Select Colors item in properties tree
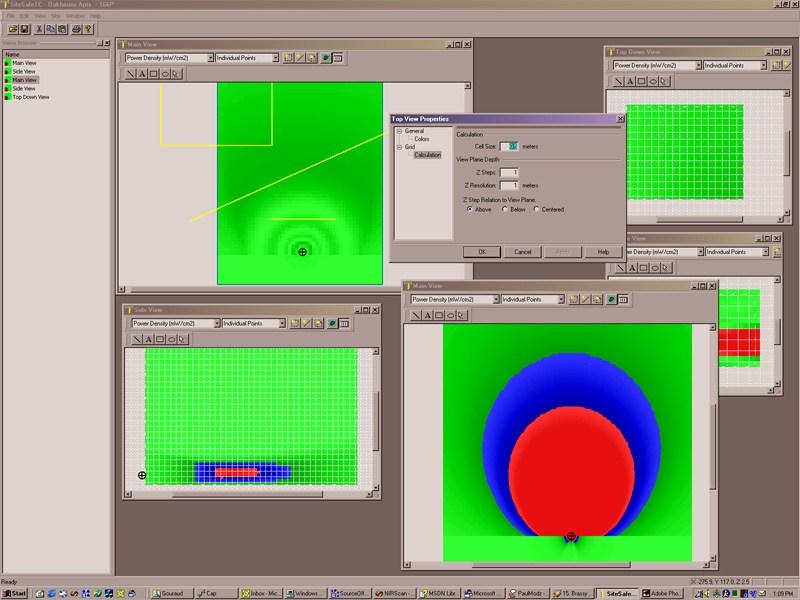This screenshot has width=800, height=600. tap(421, 139)
